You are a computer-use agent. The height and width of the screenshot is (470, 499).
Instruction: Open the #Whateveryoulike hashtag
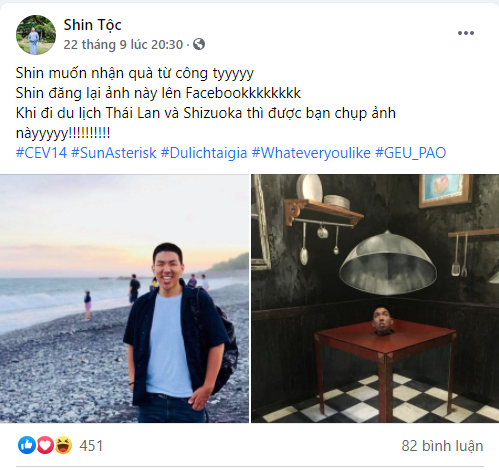pyautogui.click(x=311, y=153)
